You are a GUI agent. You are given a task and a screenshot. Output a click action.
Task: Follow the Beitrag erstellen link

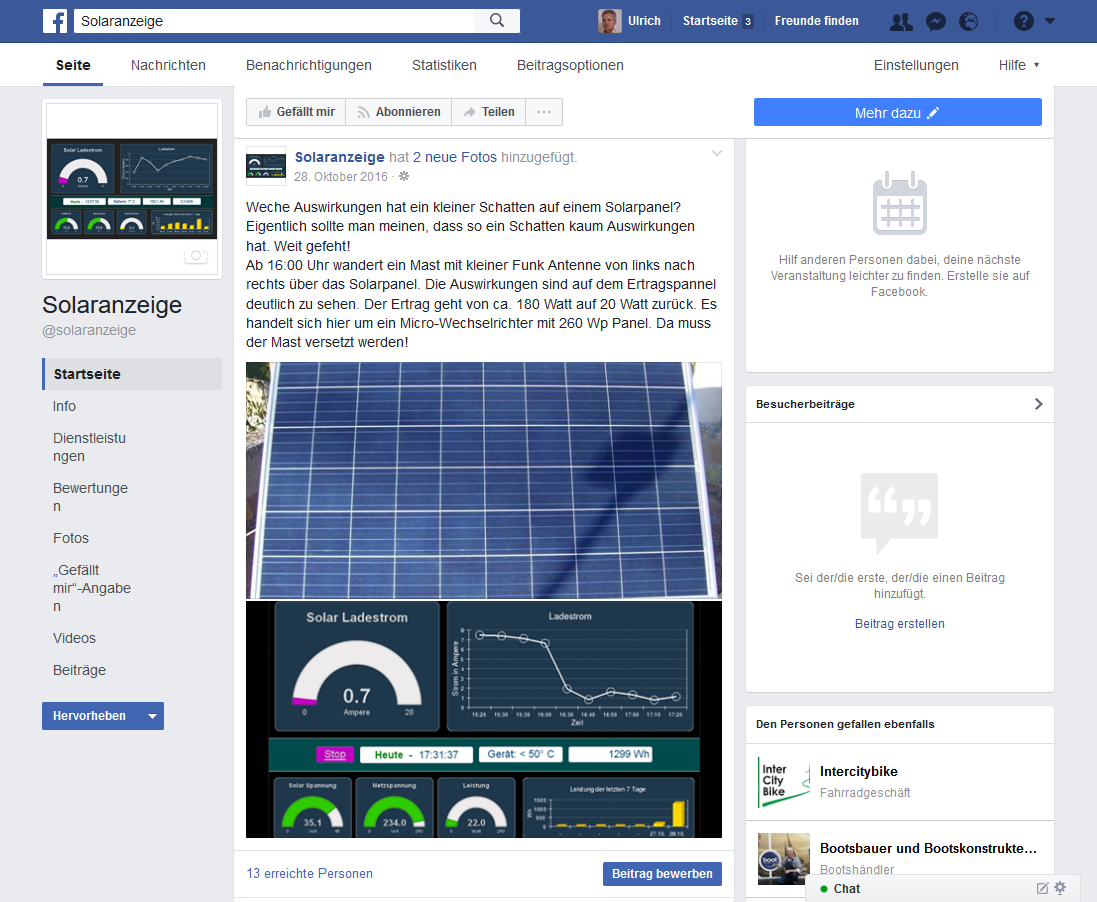[899, 624]
